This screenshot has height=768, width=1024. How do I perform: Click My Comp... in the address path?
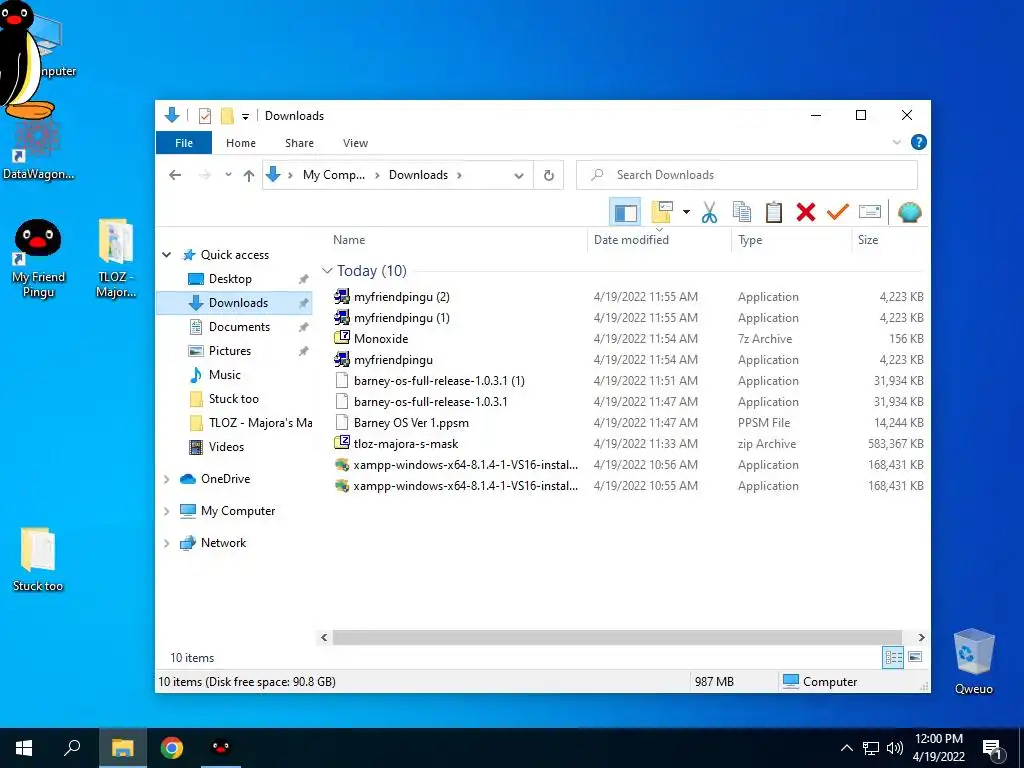334,175
